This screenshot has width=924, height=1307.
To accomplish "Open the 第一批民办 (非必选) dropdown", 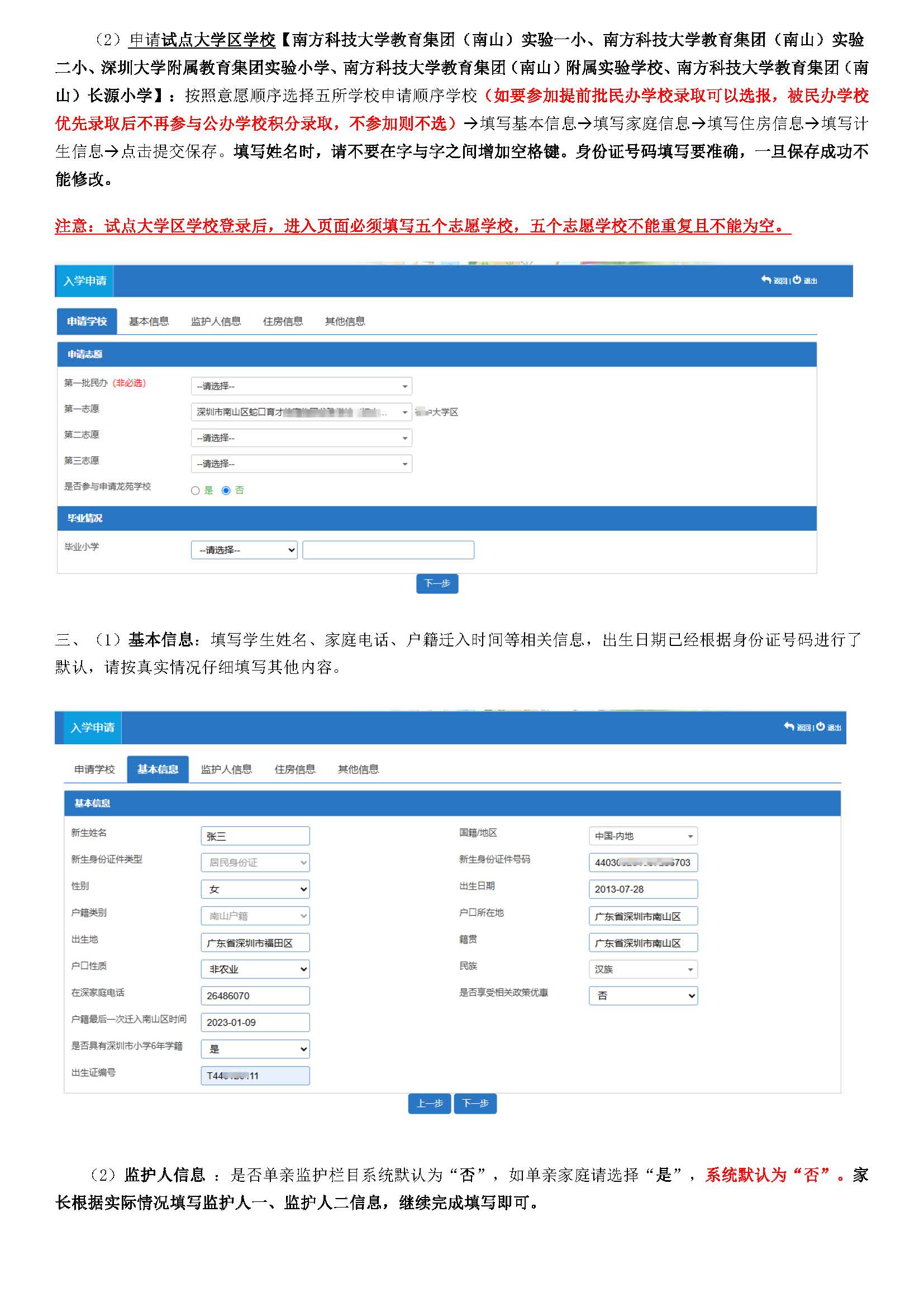I will (302, 387).
